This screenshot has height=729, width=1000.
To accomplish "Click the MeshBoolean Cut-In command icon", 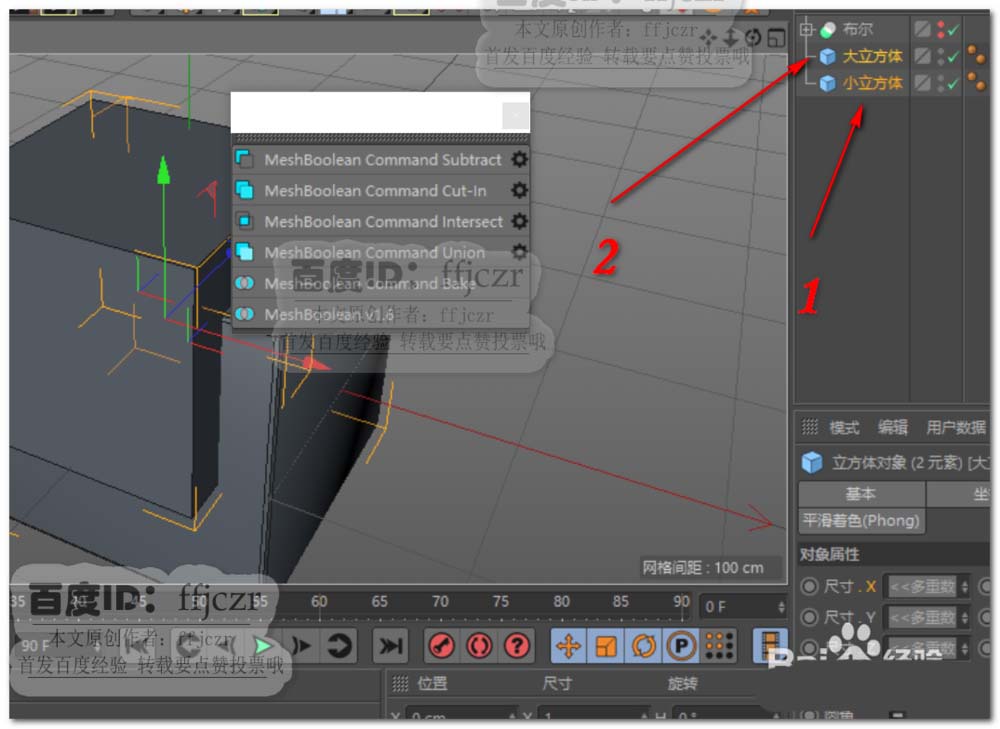I will pos(244,190).
